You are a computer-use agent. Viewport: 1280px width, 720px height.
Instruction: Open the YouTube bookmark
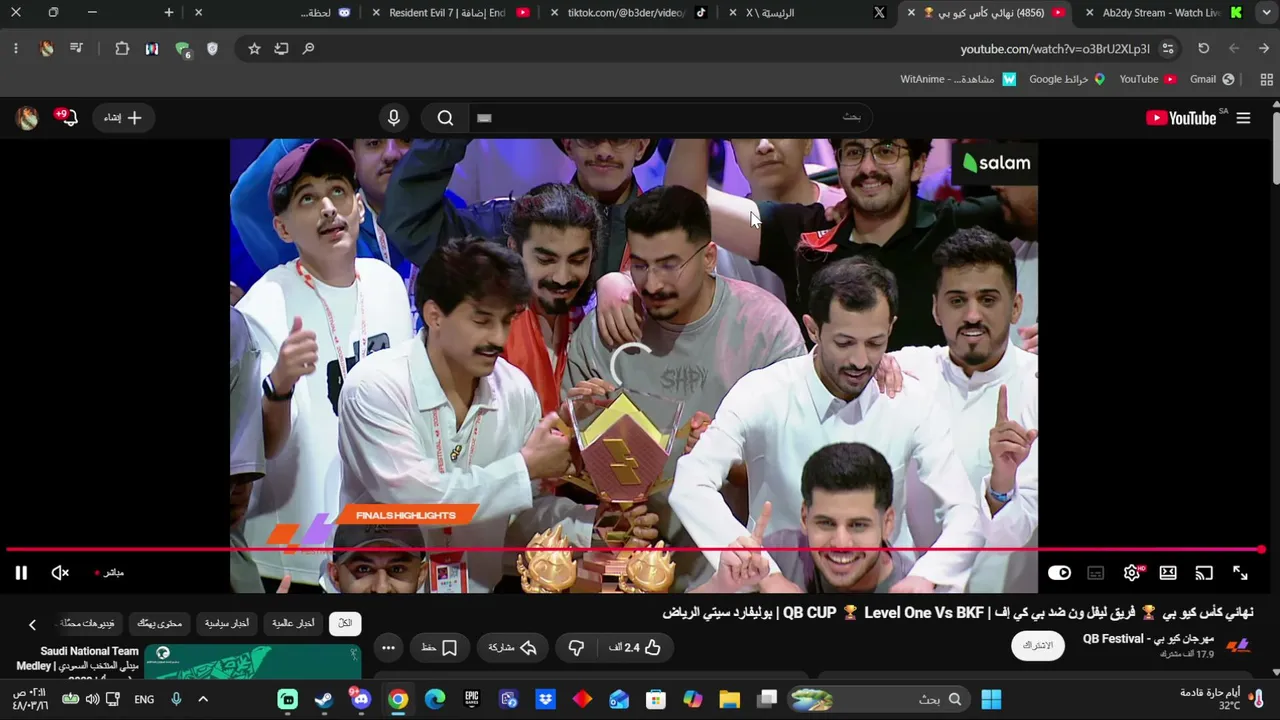[1148, 79]
